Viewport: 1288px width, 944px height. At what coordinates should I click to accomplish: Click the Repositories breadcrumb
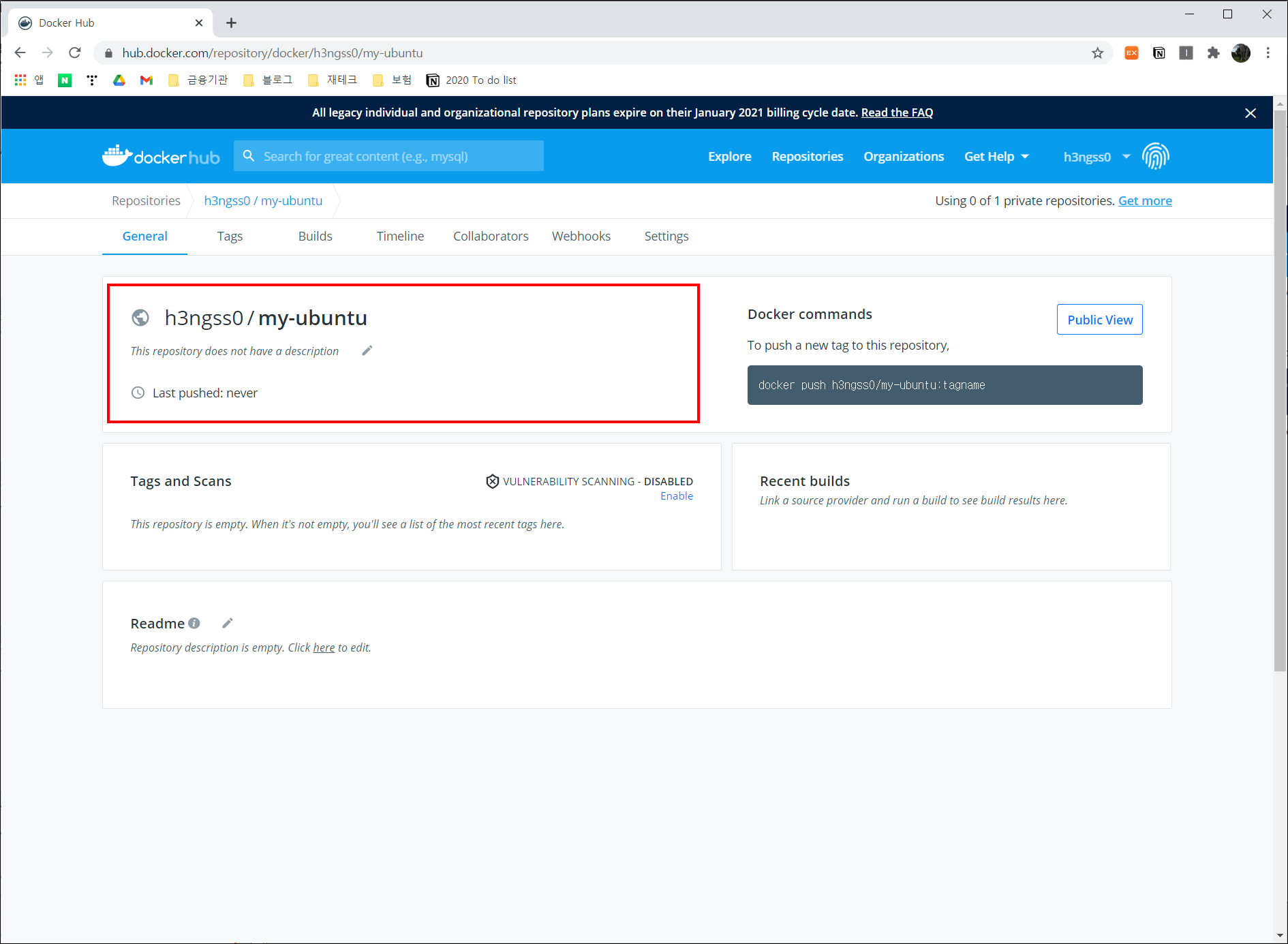pos(146,201)
